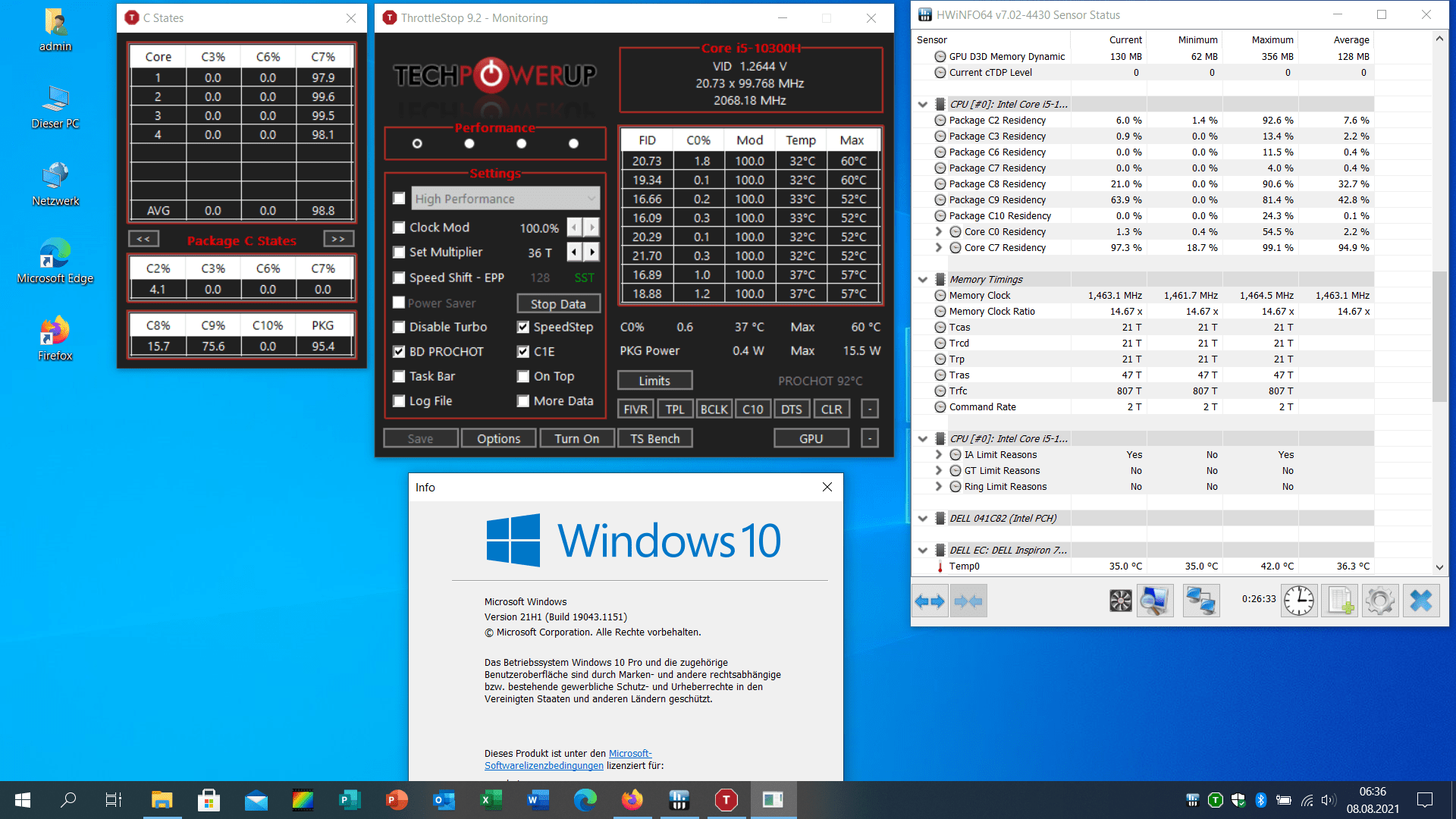Image resolution: width=1456 pixels, height=819 pixels.
Task: Uncheck the SpeedStep checkbox
Action: coord(523,327)
